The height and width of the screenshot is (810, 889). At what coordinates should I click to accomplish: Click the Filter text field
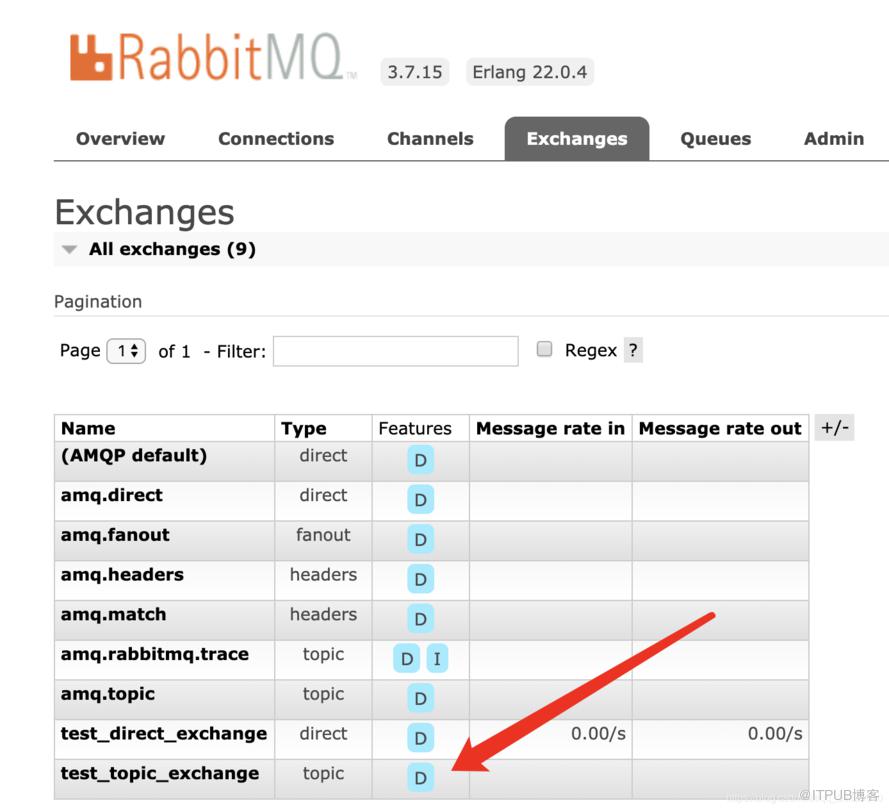395,351
